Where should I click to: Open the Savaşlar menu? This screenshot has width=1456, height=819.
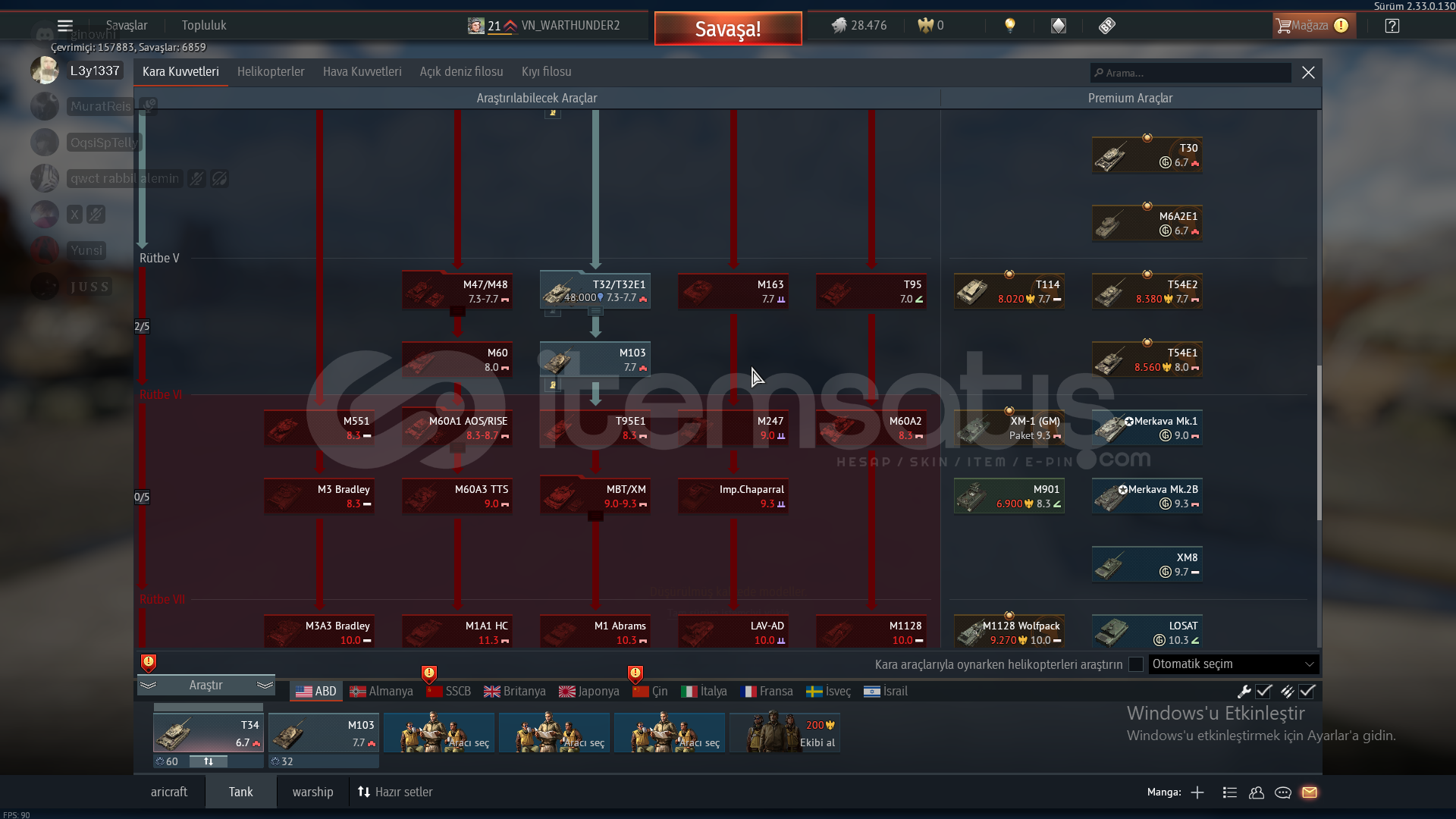127,25
